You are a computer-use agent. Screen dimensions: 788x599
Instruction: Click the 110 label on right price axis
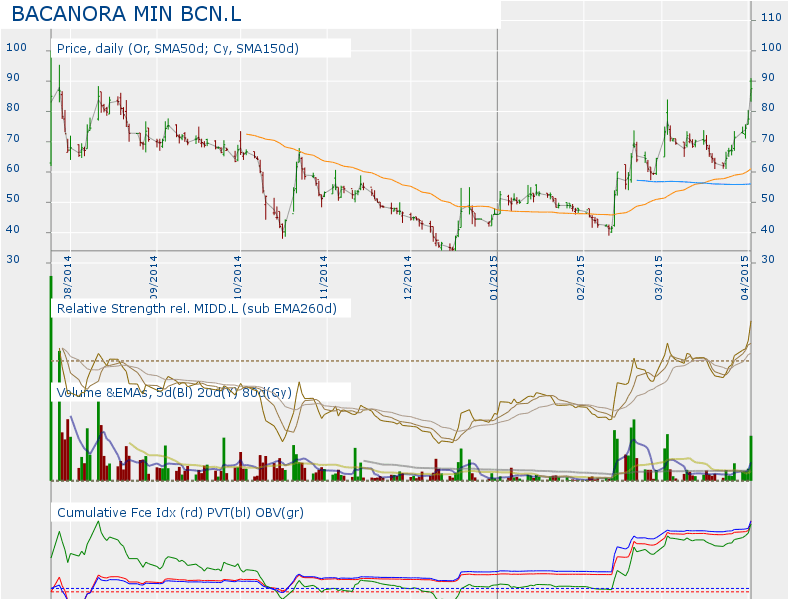click(771, 18)
